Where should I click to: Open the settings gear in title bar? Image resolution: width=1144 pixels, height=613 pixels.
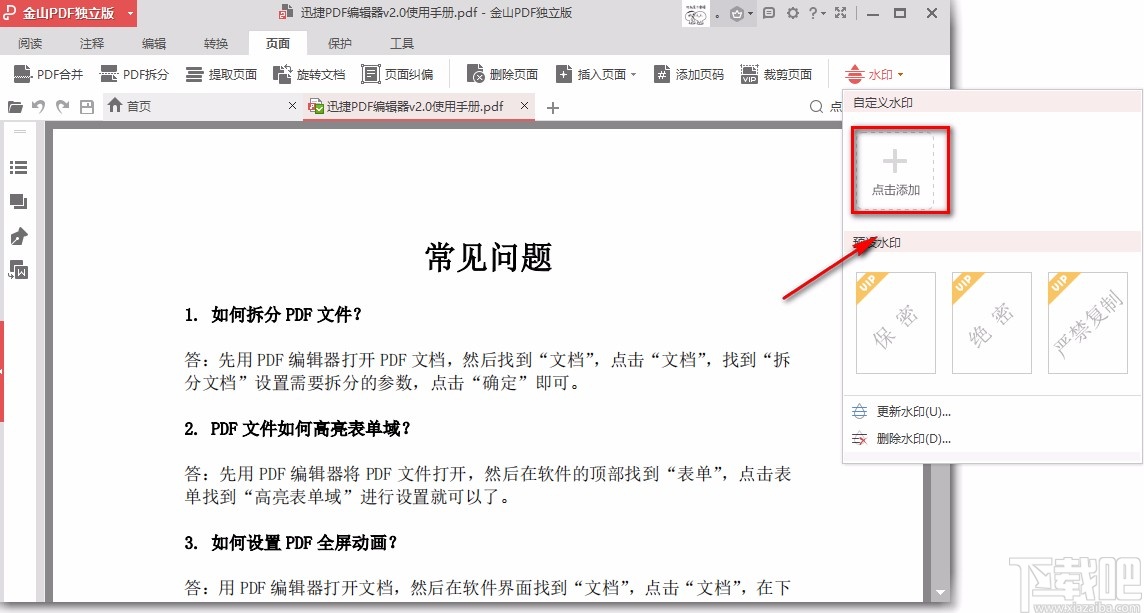793,13
